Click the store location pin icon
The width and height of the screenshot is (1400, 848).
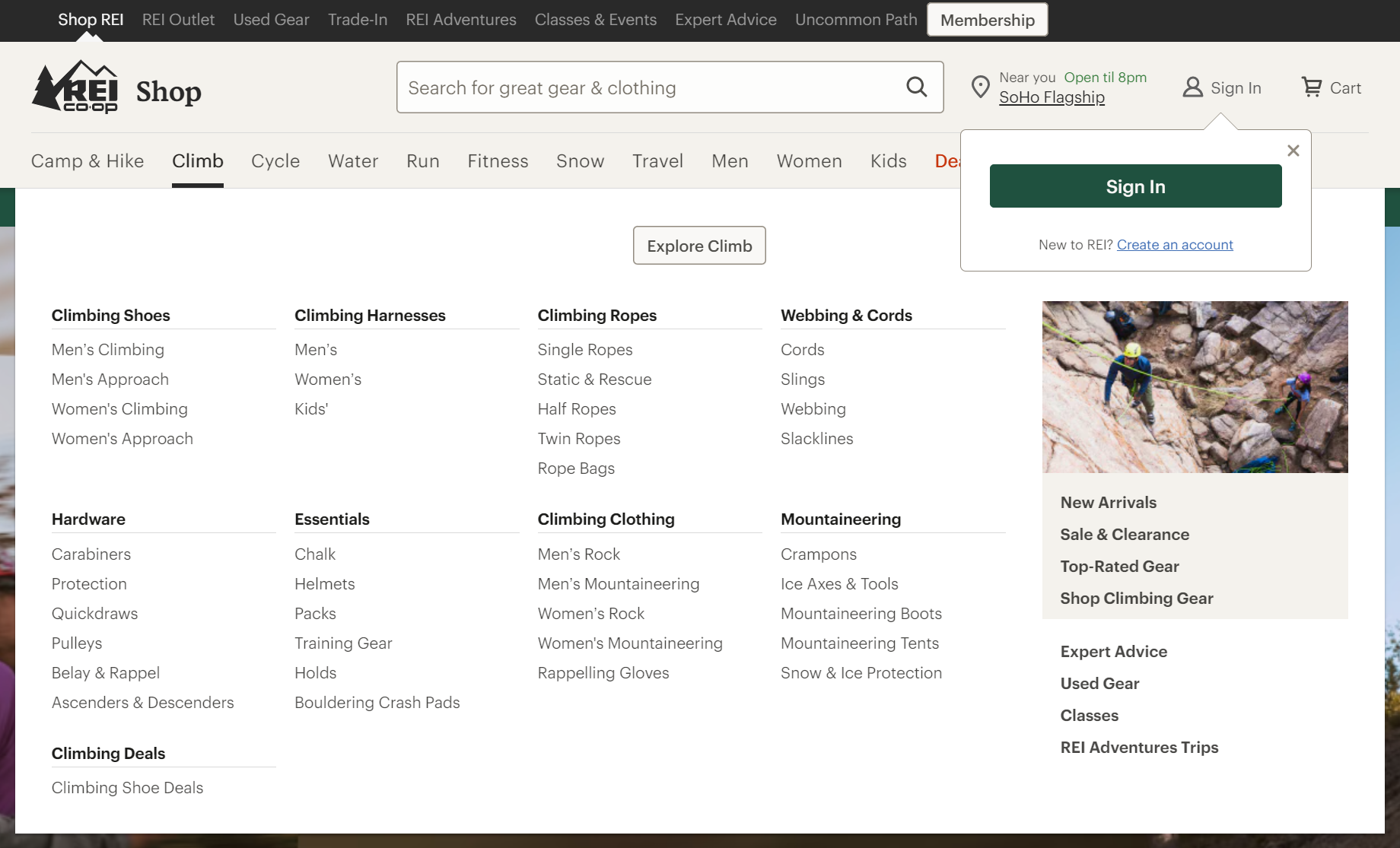pos(981,87)
